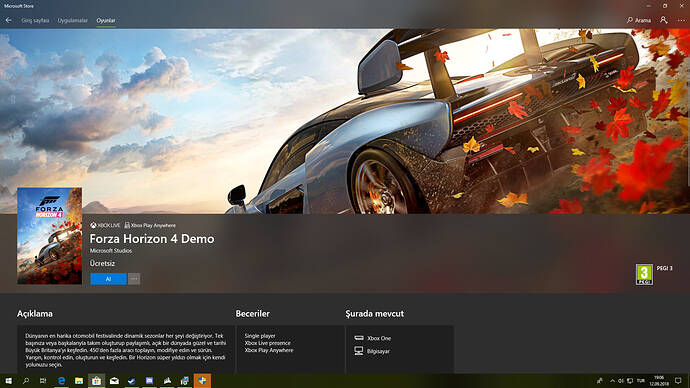Viewport: 690px width, 388px height.
Task: Open the network icon in the tray
Action: (x=630, y=381)
